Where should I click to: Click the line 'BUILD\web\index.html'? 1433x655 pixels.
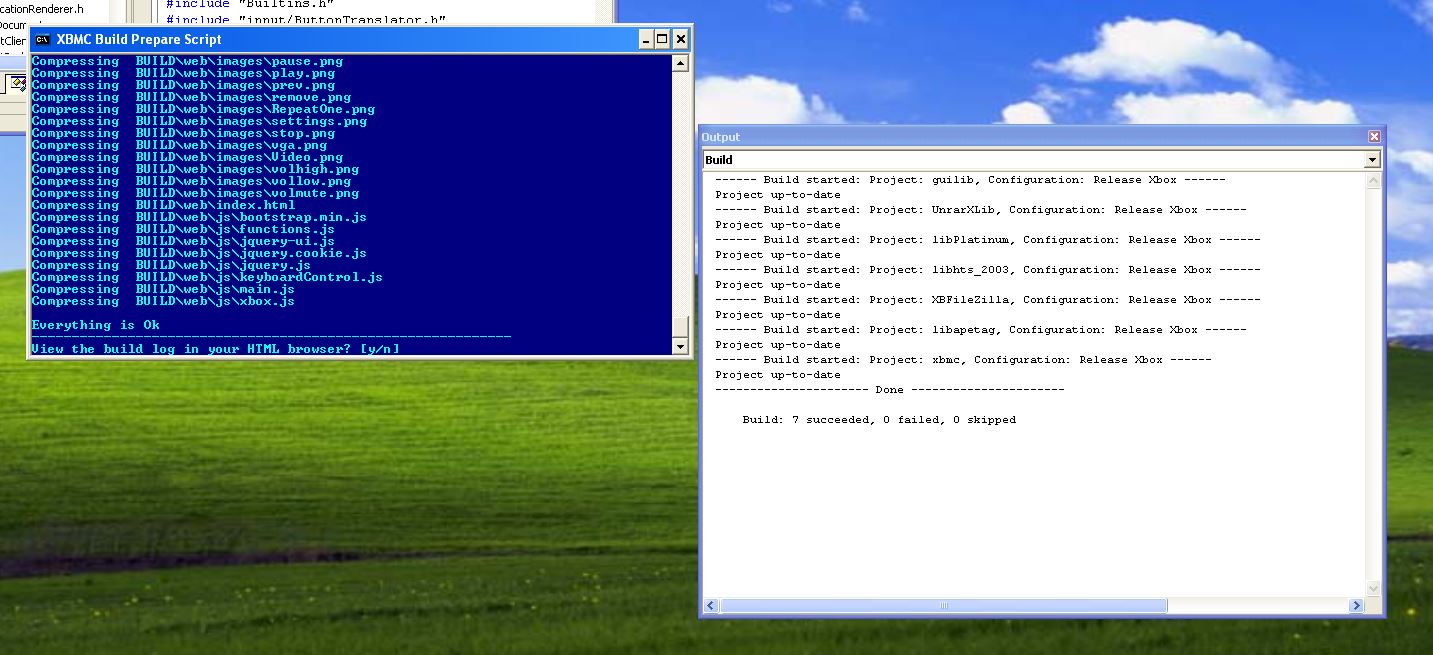[x=163, y=205]
